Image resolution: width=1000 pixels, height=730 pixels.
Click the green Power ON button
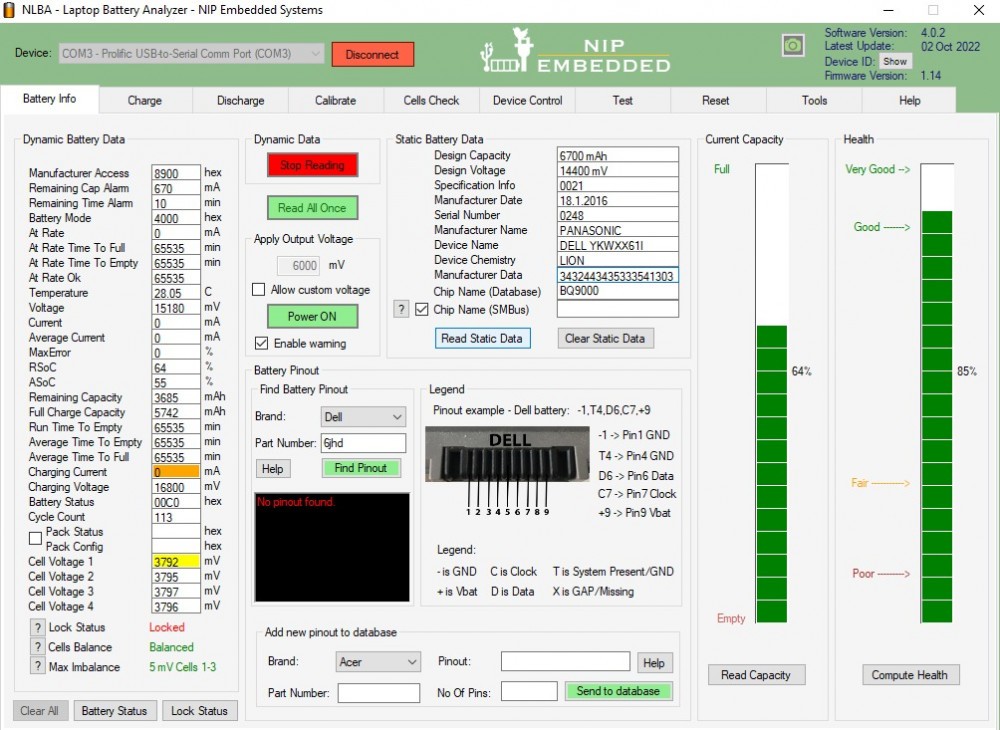(x=312, y=316)
